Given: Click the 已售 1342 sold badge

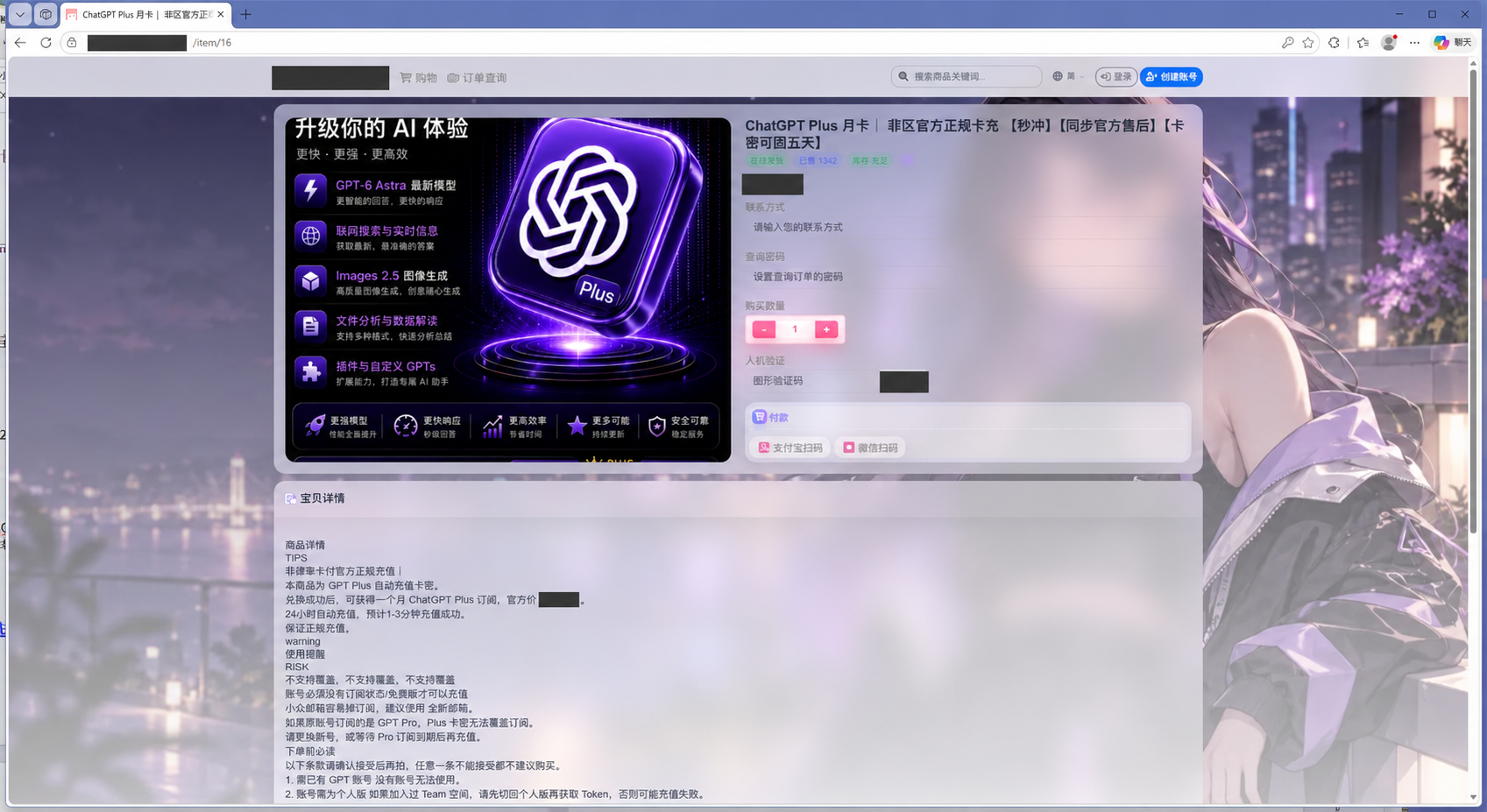Looking at the screenshot, I should pyautogui.click(x=818, y=161).
